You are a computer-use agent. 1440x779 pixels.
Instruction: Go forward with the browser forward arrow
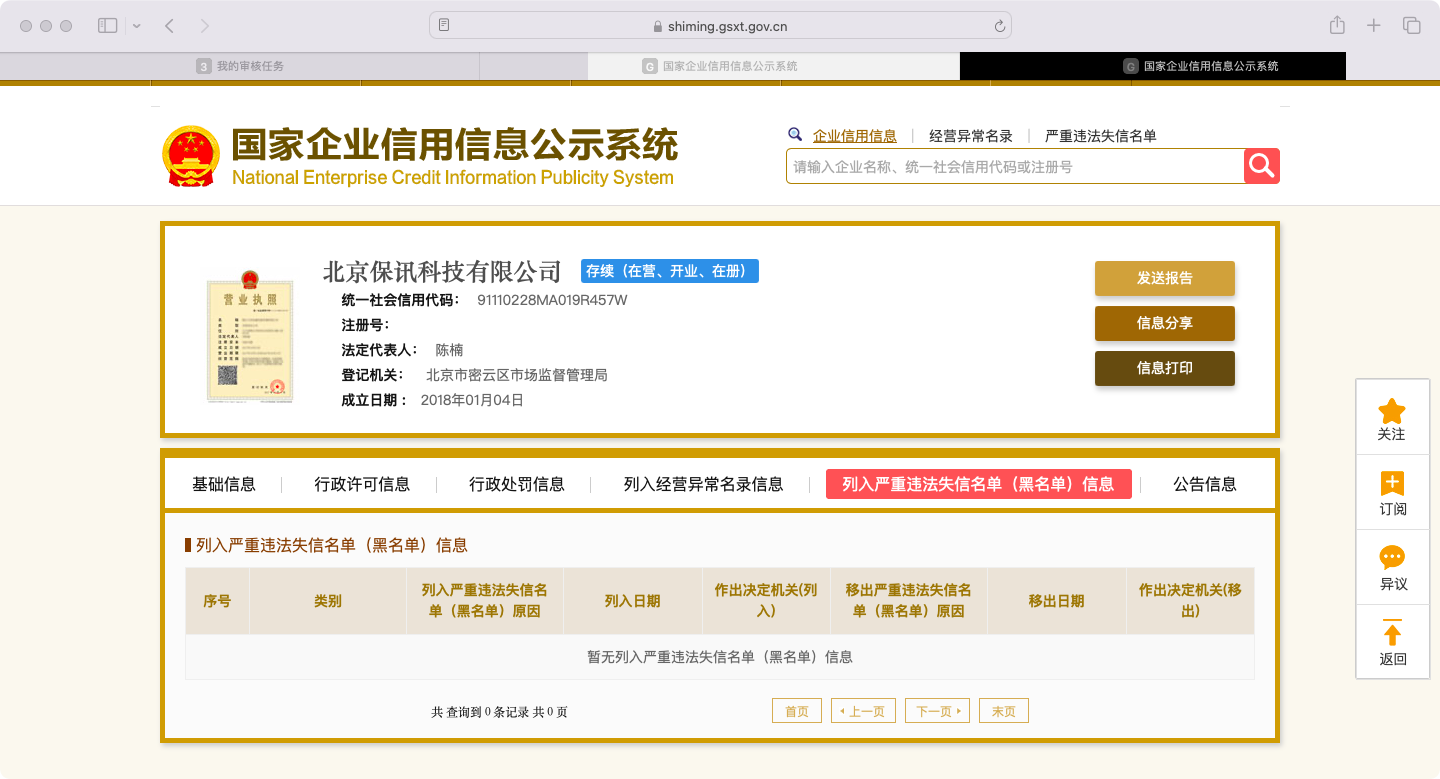(205, 26)
